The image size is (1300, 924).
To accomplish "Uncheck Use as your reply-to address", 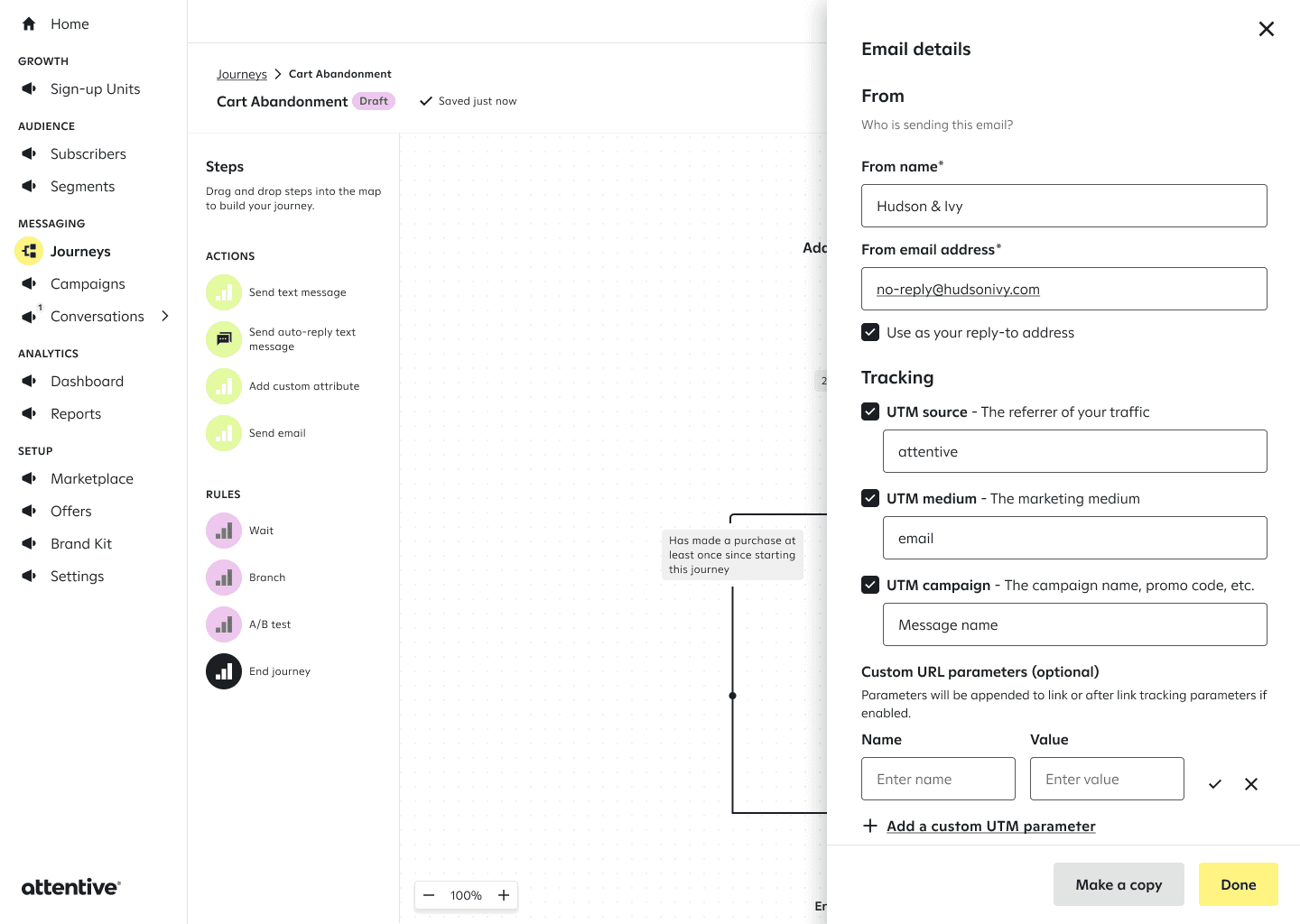I will (870, 332).
